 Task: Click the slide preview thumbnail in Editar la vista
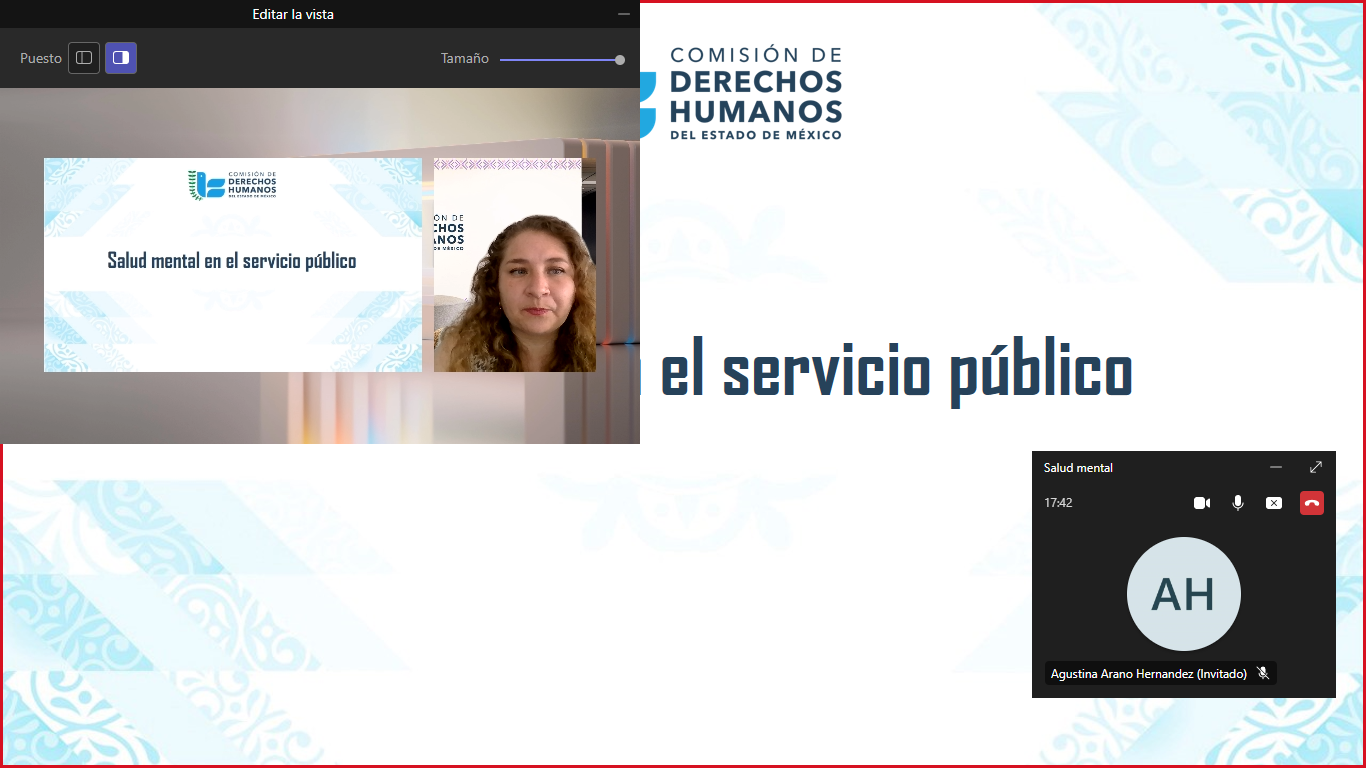(x=232, y=265)
